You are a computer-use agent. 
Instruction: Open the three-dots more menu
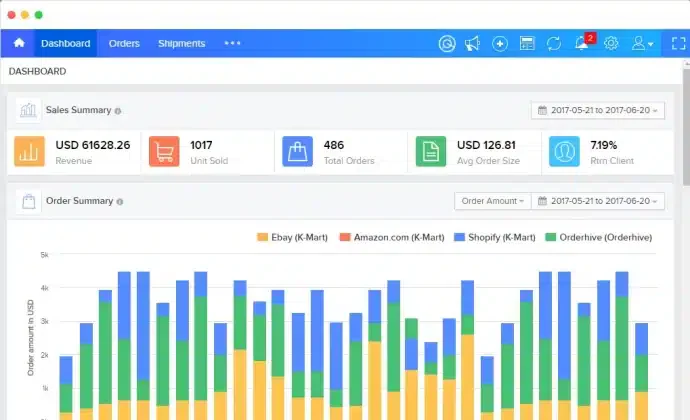coord(232,43)
